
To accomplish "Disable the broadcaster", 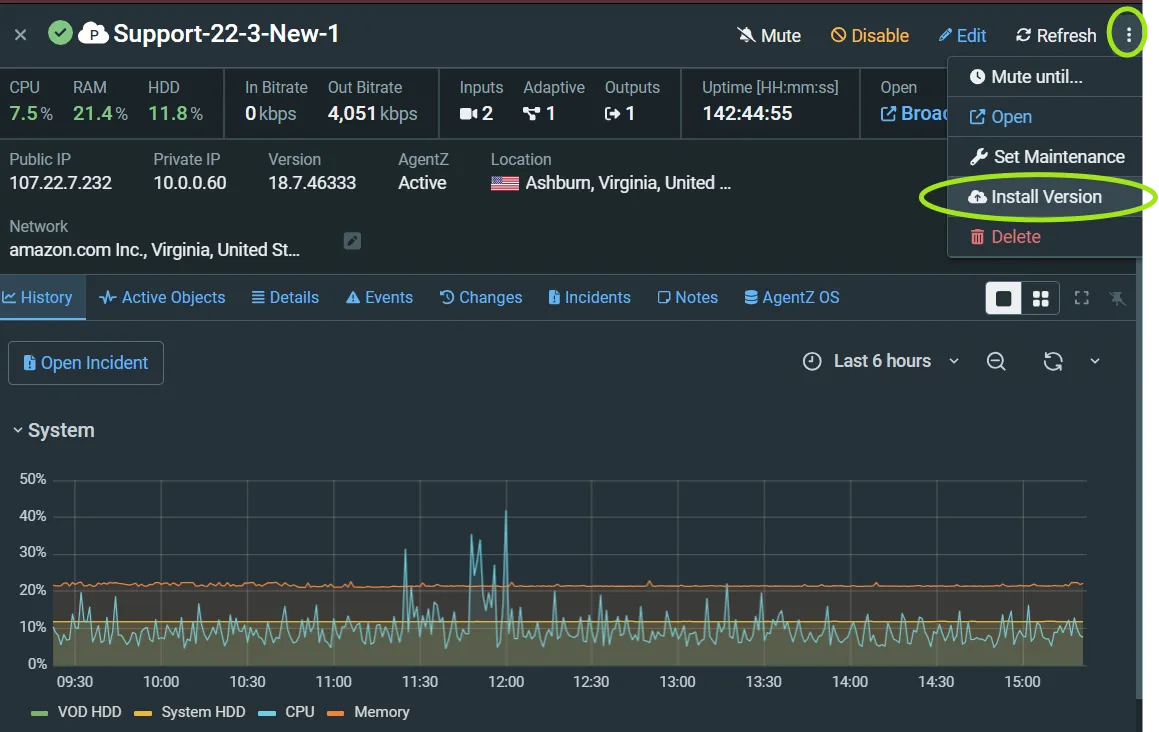I will pos(869,35).
